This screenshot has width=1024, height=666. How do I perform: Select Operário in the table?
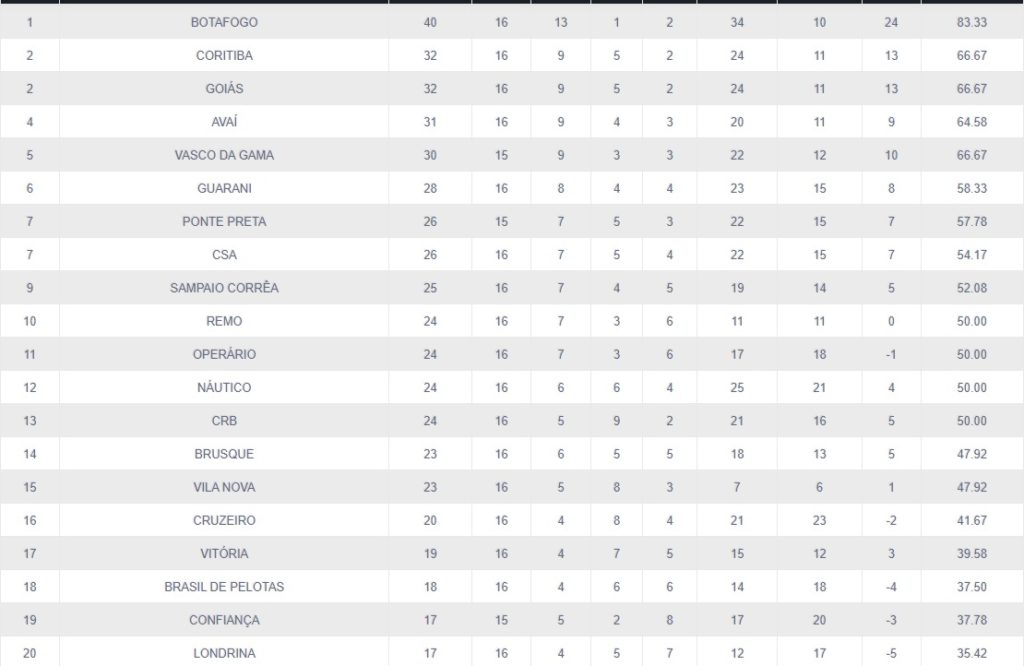224,354
